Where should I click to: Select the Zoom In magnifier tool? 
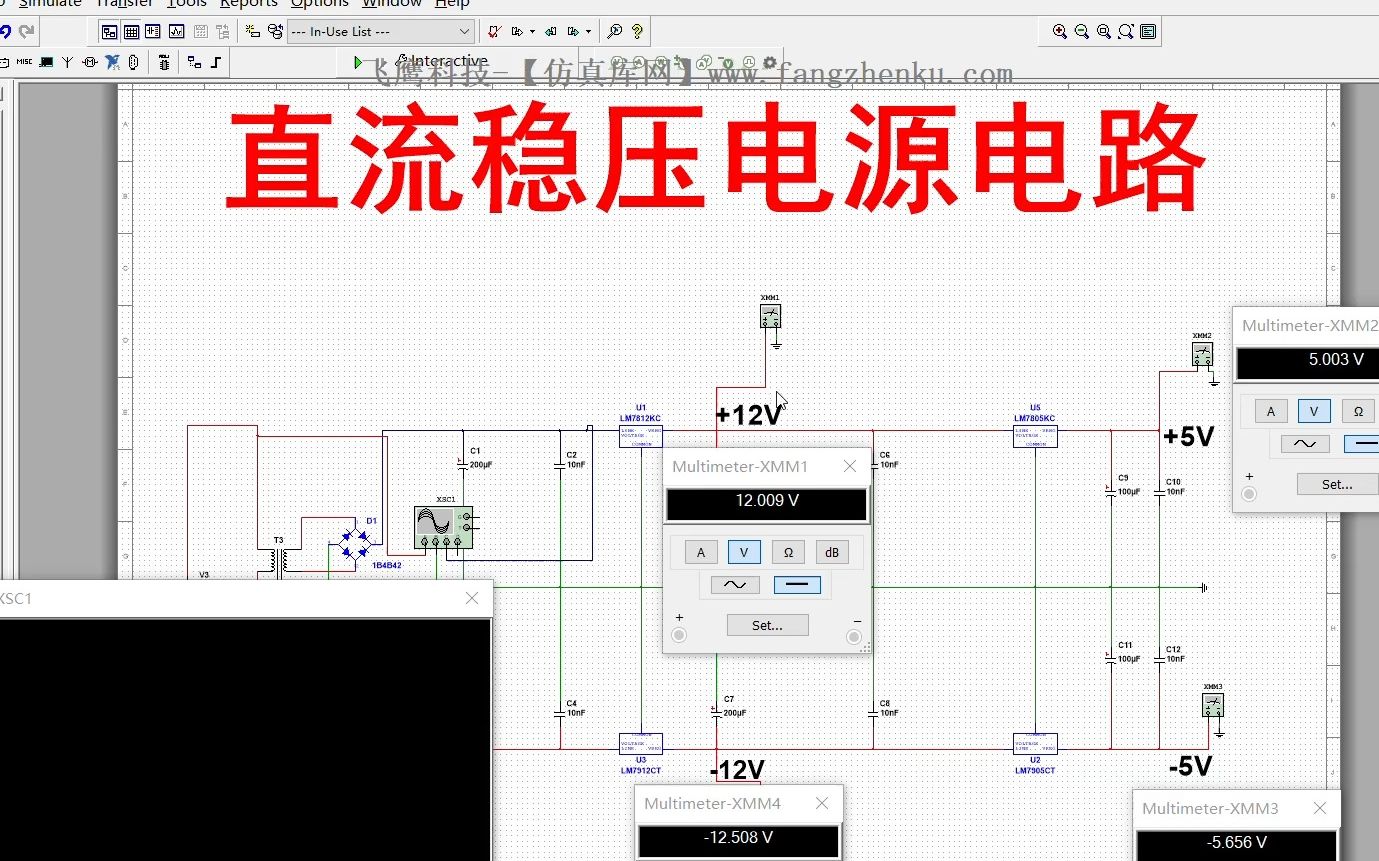(1059, 31)
